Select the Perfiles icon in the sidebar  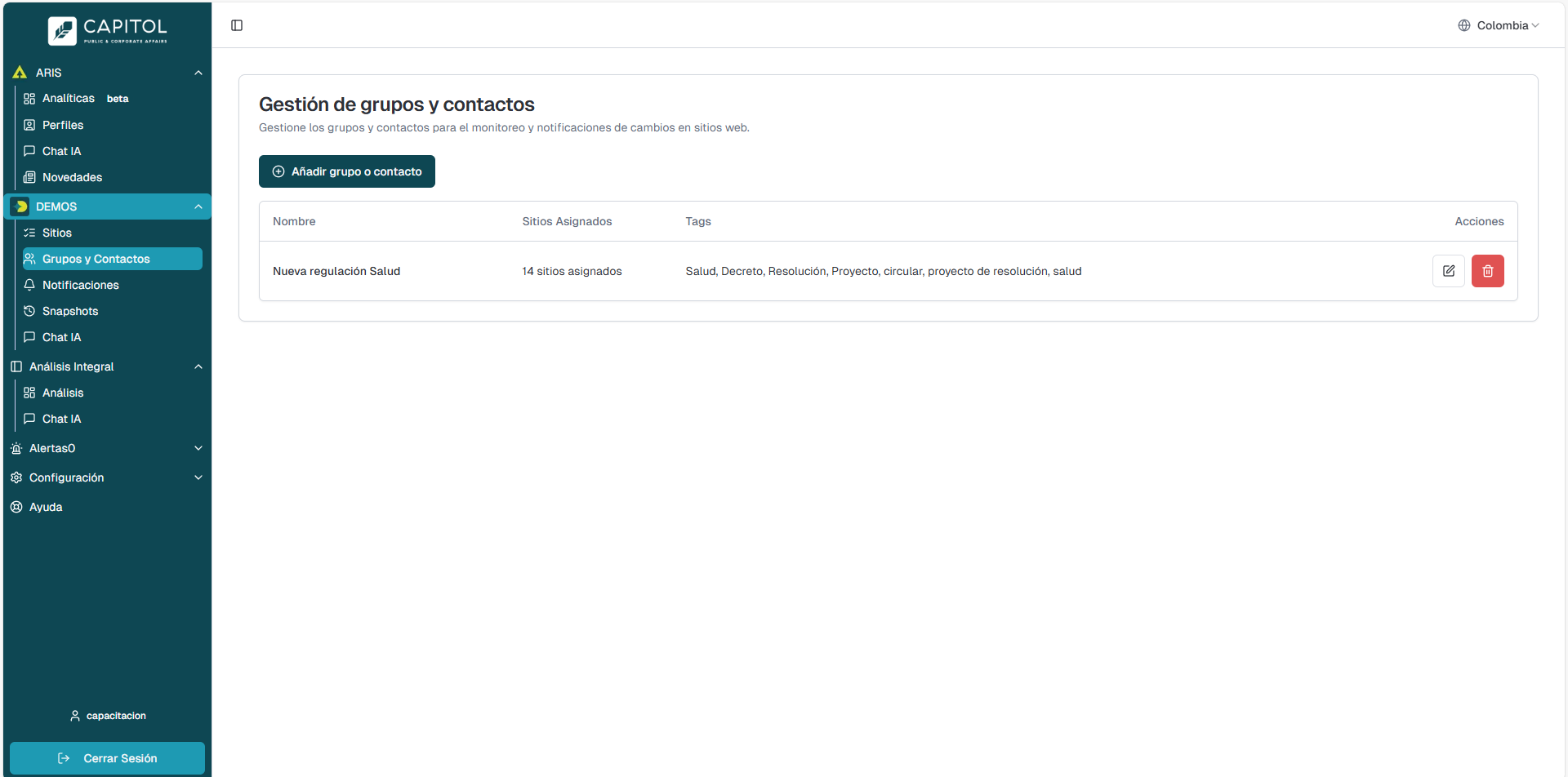click(29, 125)
